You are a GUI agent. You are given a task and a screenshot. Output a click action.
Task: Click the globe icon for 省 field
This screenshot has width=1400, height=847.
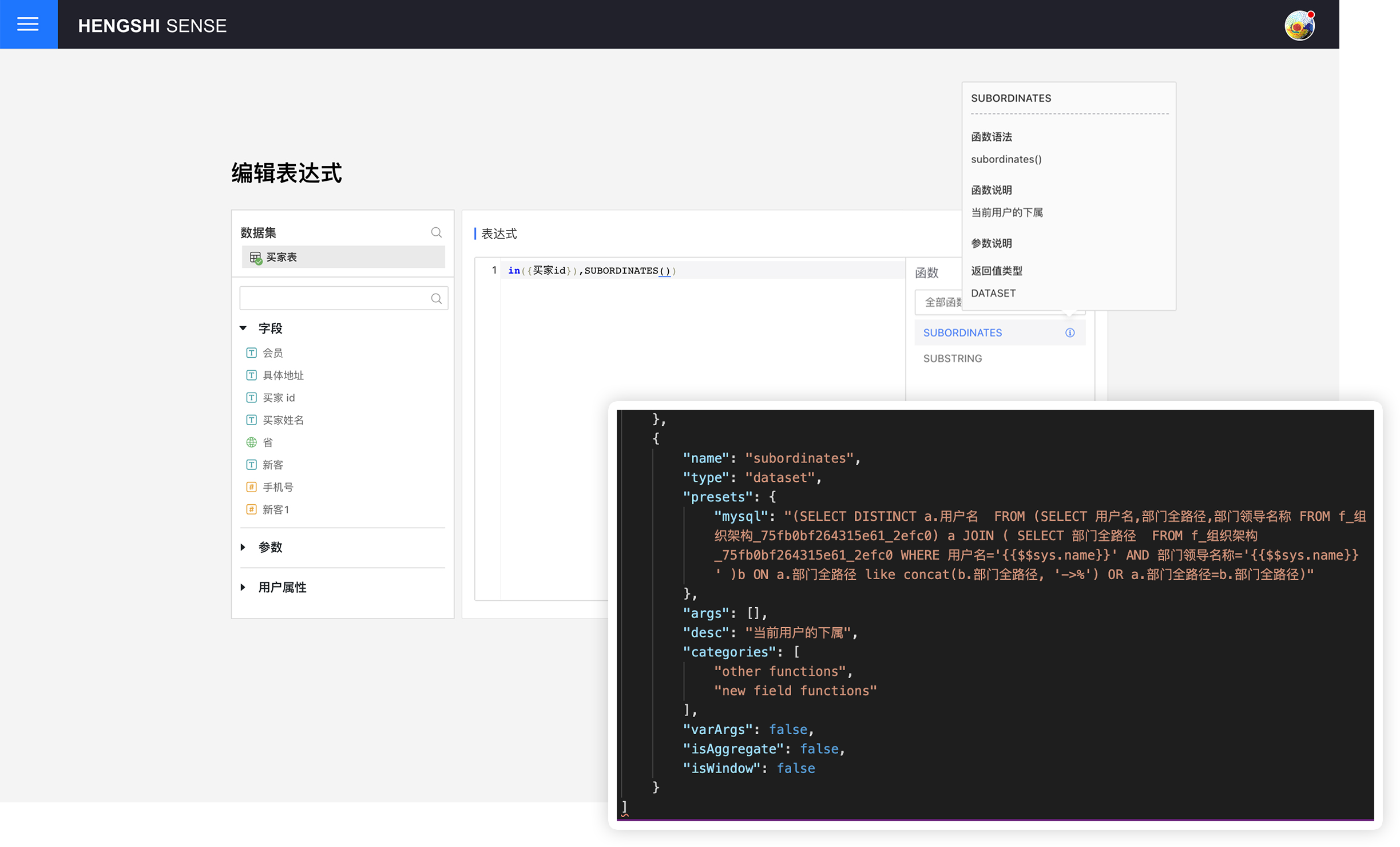(x=251, y=442)
